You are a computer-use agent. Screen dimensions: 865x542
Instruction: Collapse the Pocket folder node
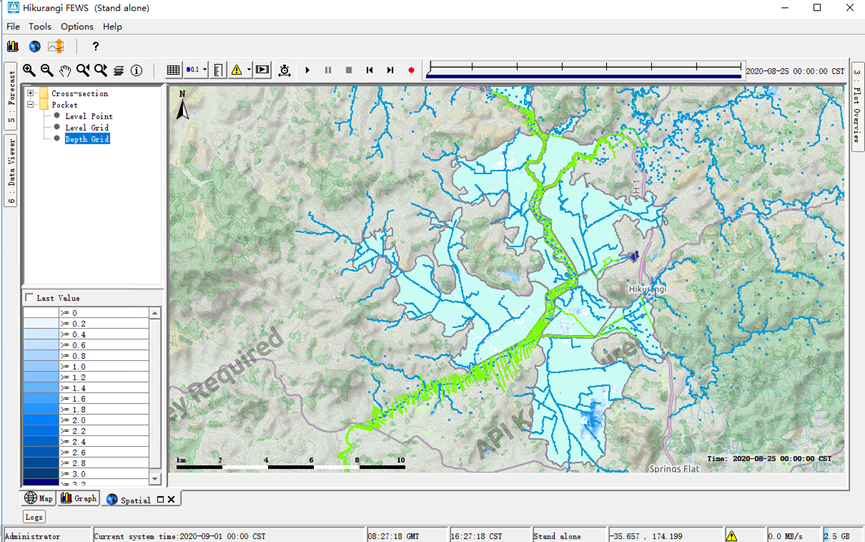tap(31, 104)
